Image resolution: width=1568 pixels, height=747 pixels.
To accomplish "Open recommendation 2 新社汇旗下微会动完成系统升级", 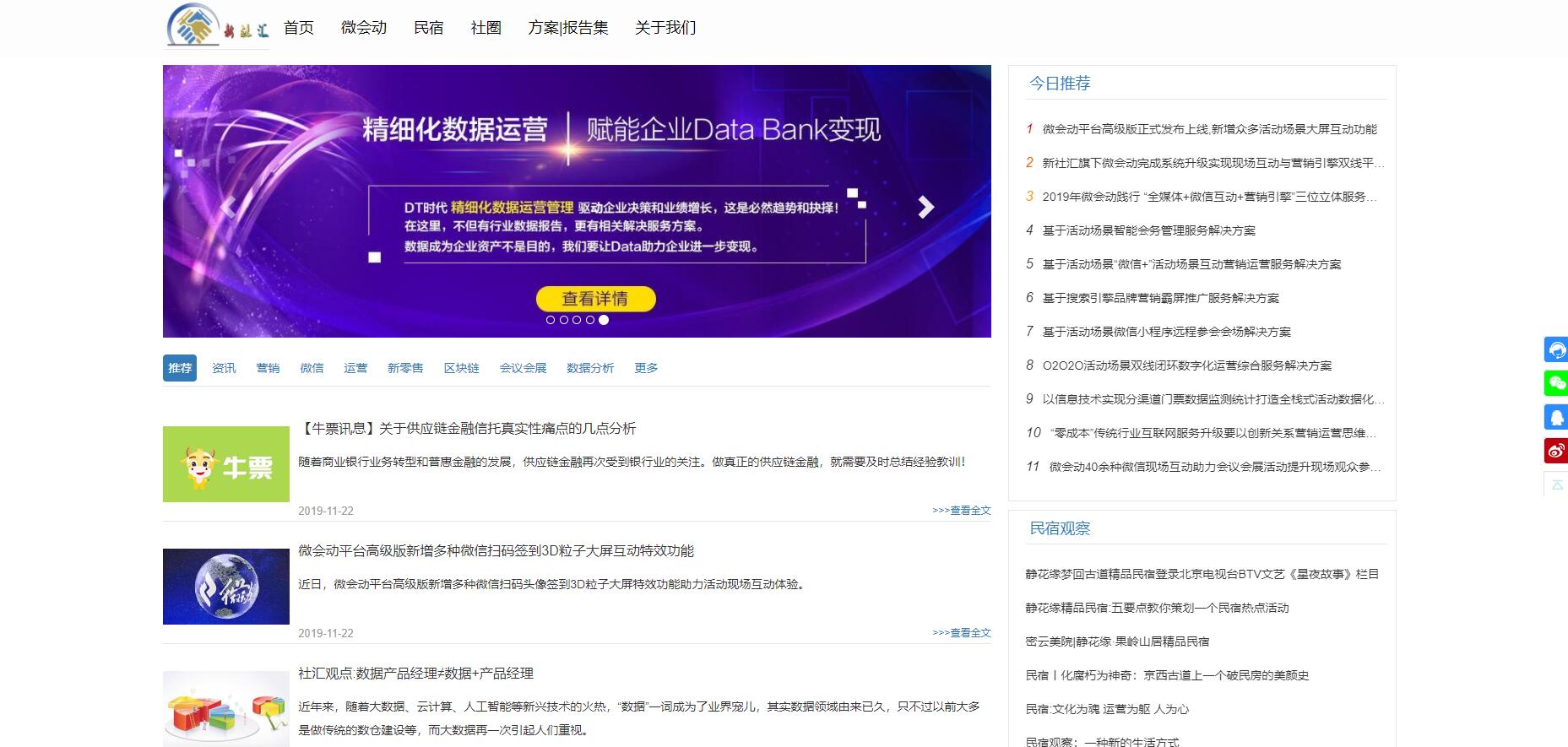I will (1213, 163).
